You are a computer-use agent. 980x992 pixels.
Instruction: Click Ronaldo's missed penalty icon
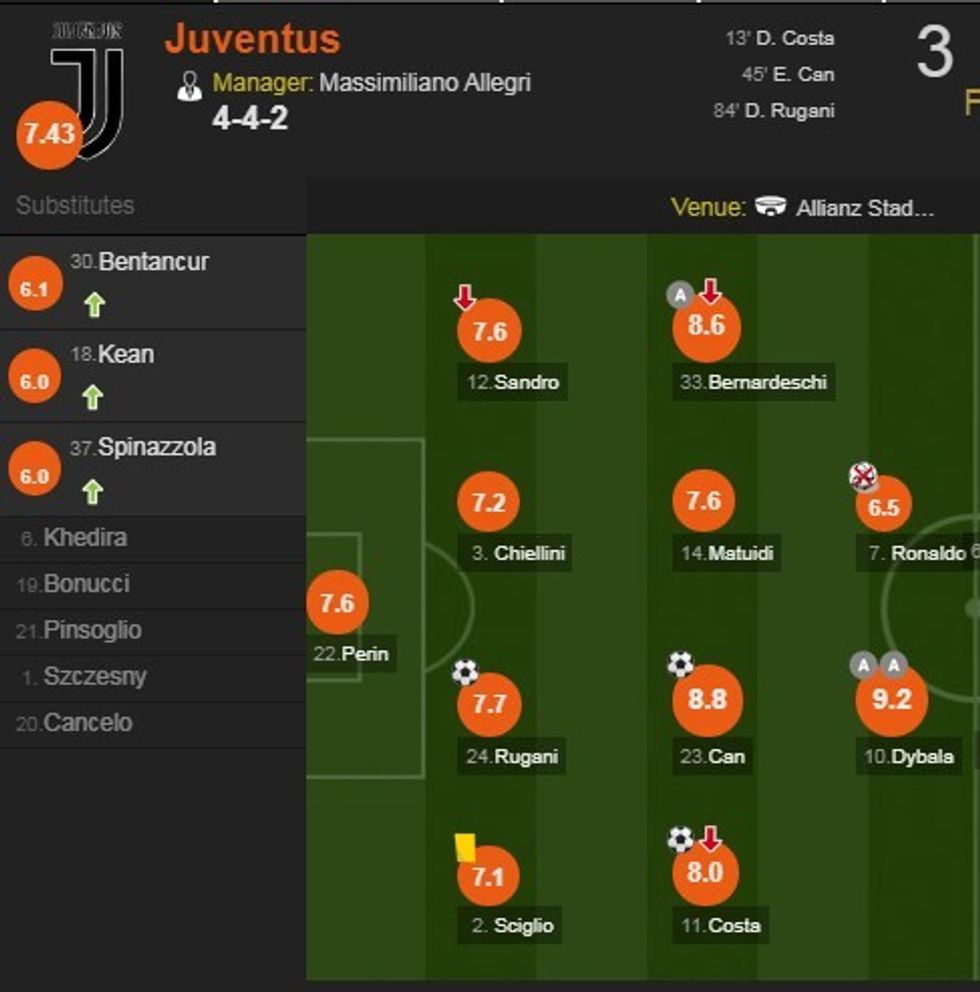pyautogui.click(x=862, y=477)
